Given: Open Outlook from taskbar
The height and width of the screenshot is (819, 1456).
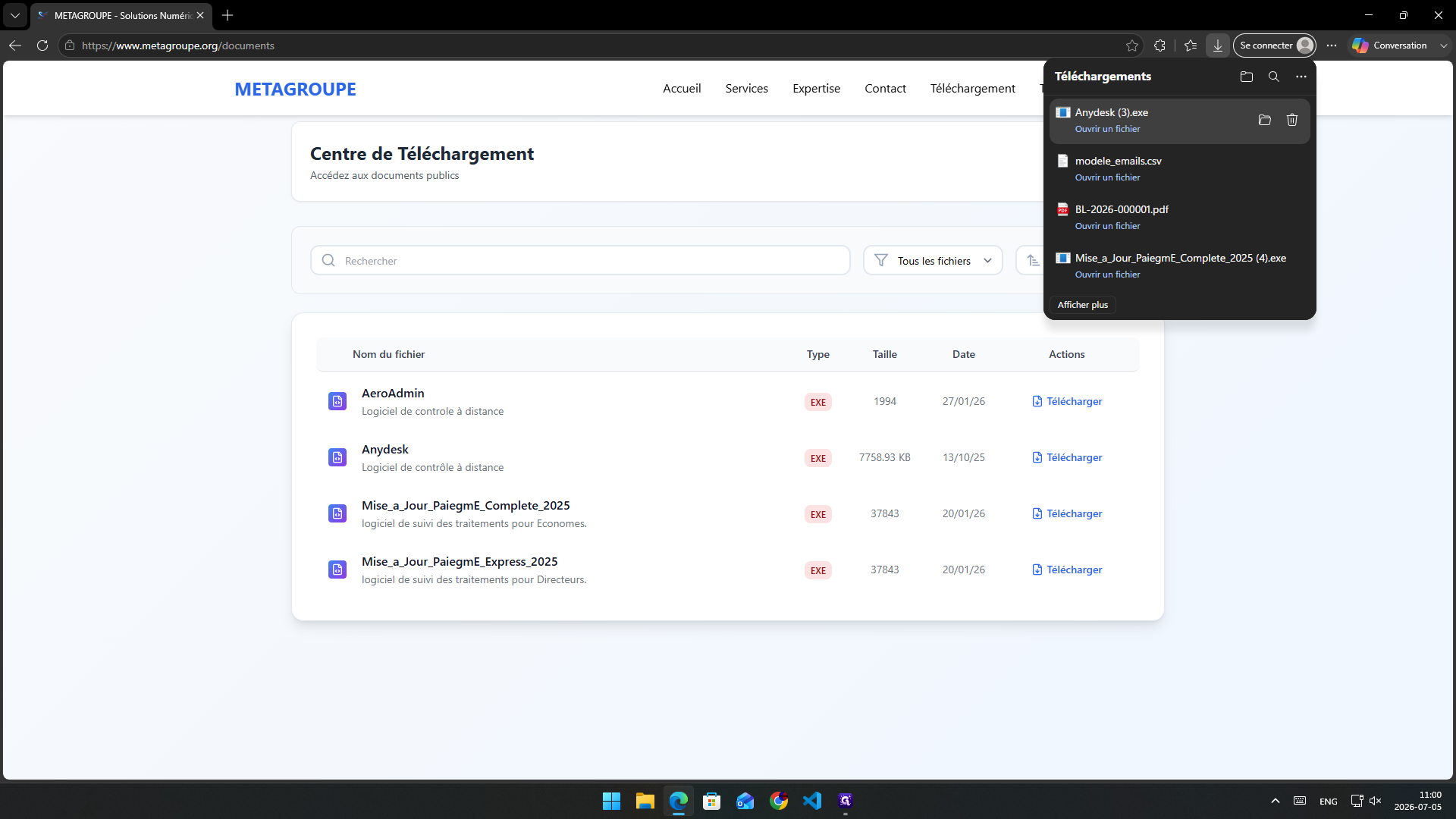Looking at the screenshot, I should (x=745, y=801).
